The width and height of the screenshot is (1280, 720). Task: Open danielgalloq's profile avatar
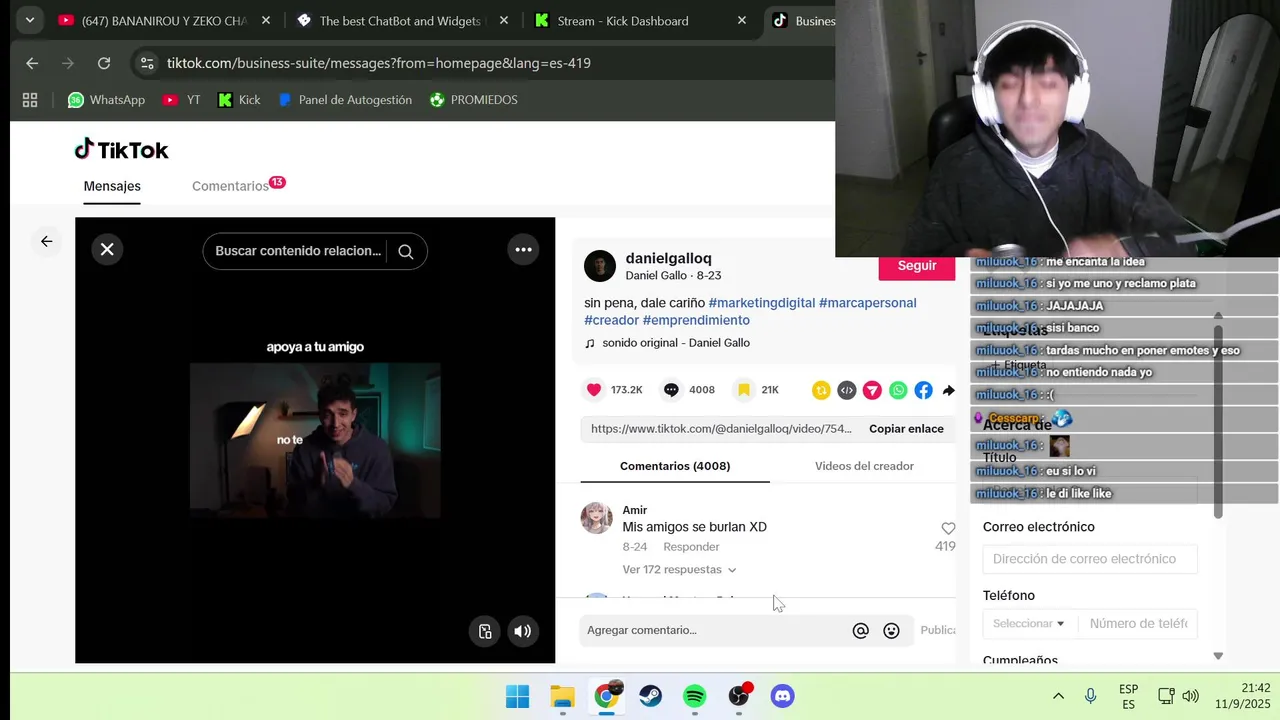(600, 266)
